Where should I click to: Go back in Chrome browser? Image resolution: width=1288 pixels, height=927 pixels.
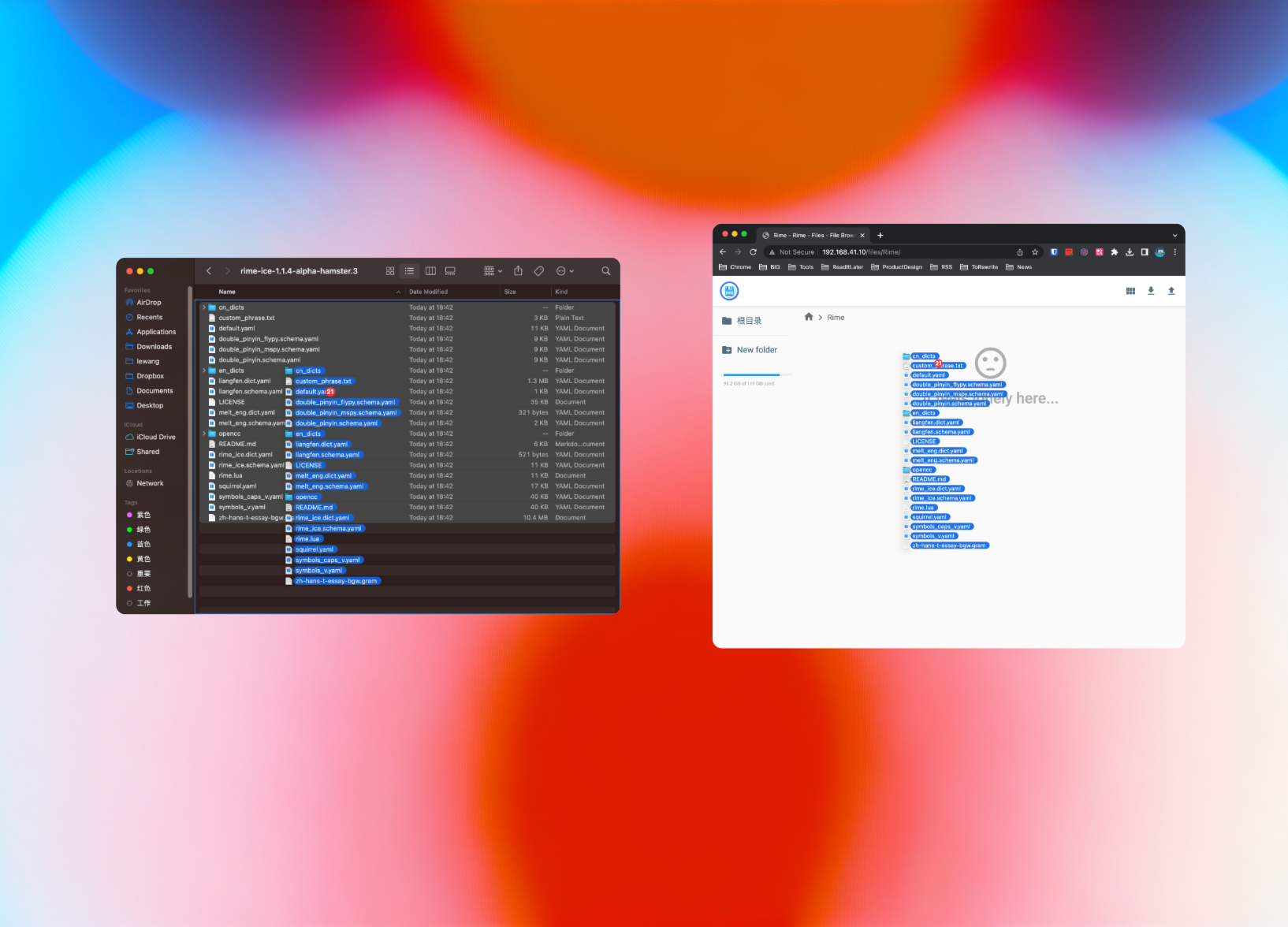723,252
